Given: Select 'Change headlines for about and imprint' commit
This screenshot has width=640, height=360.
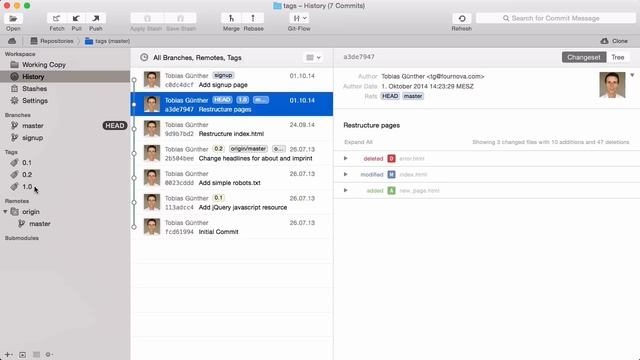Looking at the screenshot, I should pos(231,153).
